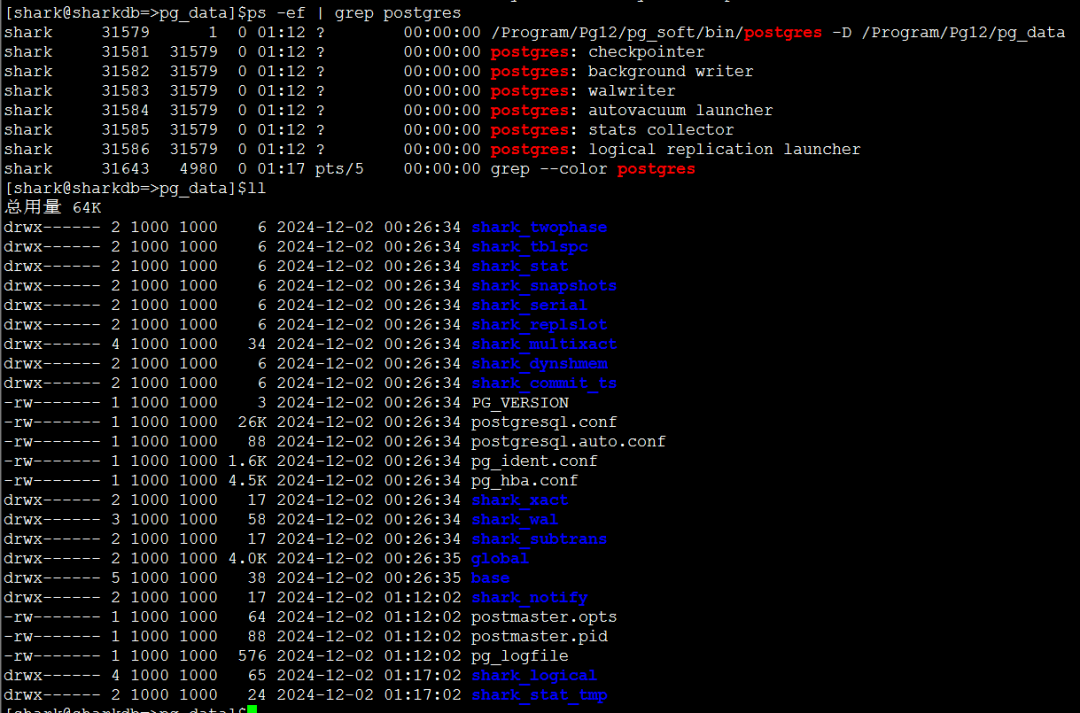
Task: Select the shark_logical directory name
Action: 534,676
